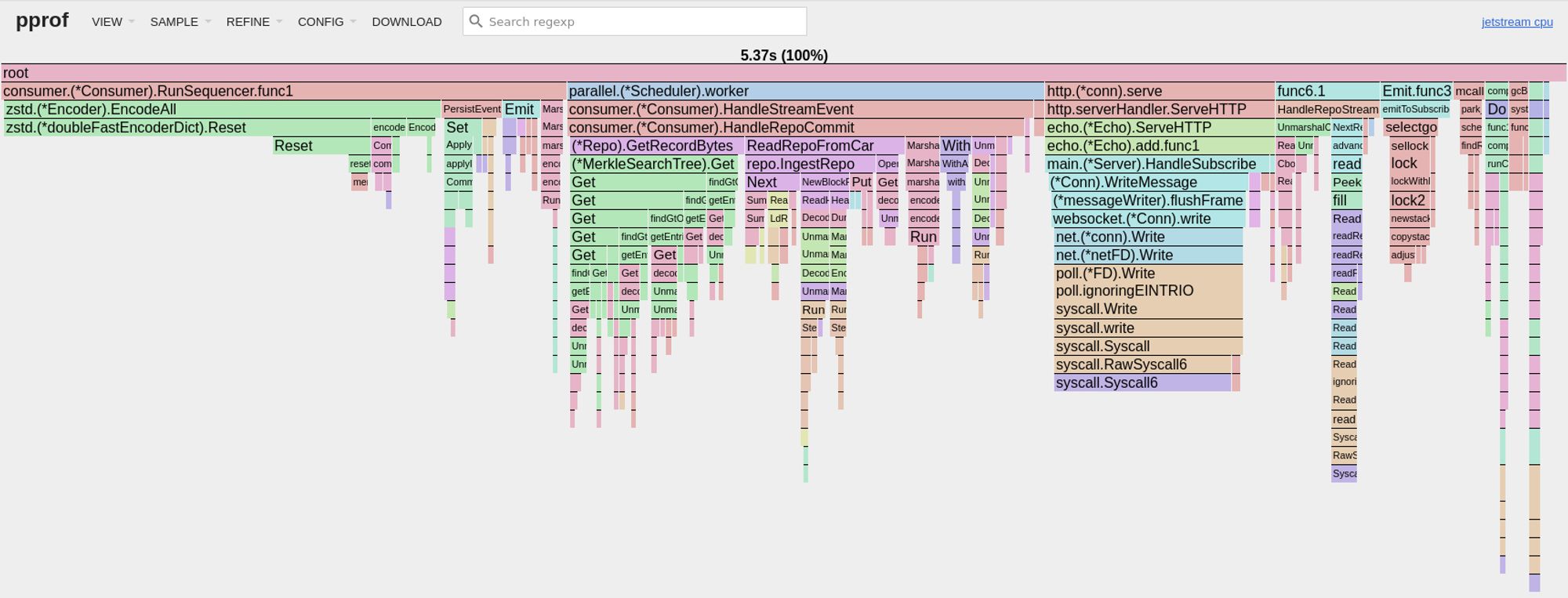
Task: Select func6.1 frame
Action: (1327, 91)
